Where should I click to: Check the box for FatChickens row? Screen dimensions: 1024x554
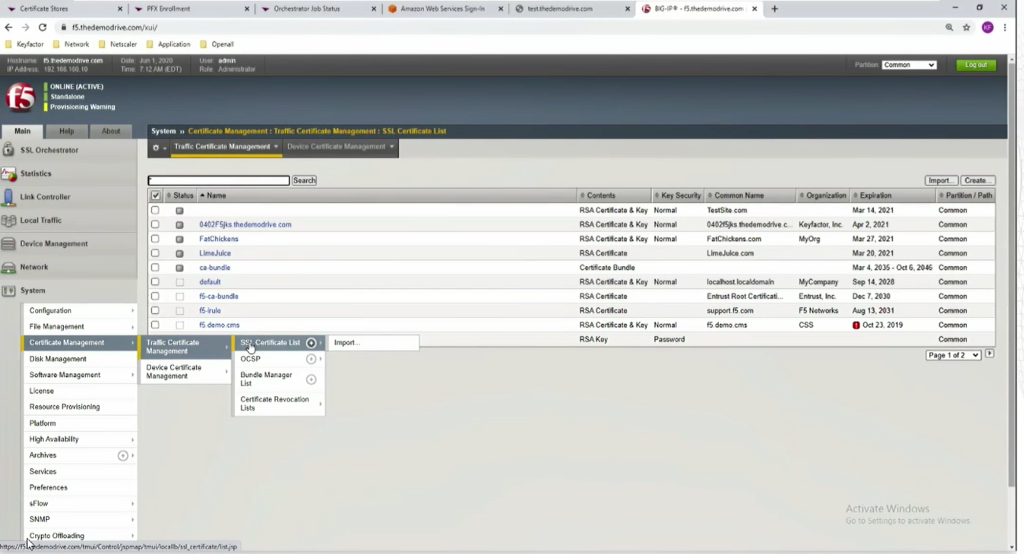(x=155, y=239)
